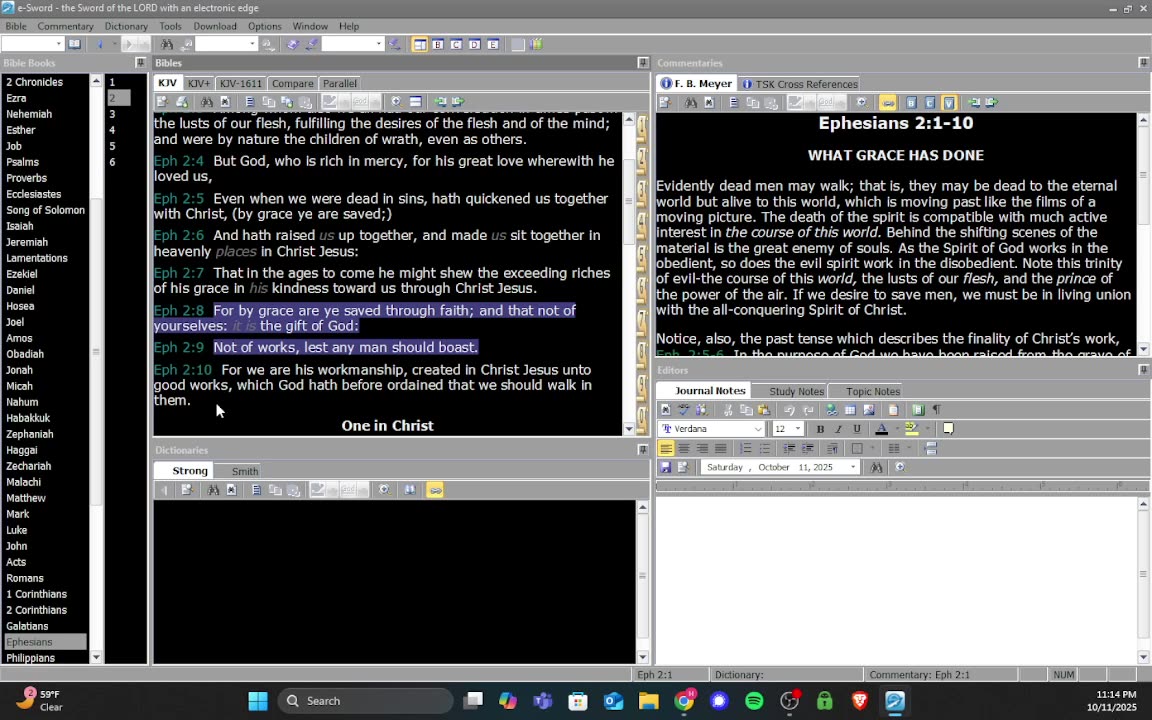Toggle highlighted V verse commentary button
This screenshot has width=1152, height=720.
948,102
